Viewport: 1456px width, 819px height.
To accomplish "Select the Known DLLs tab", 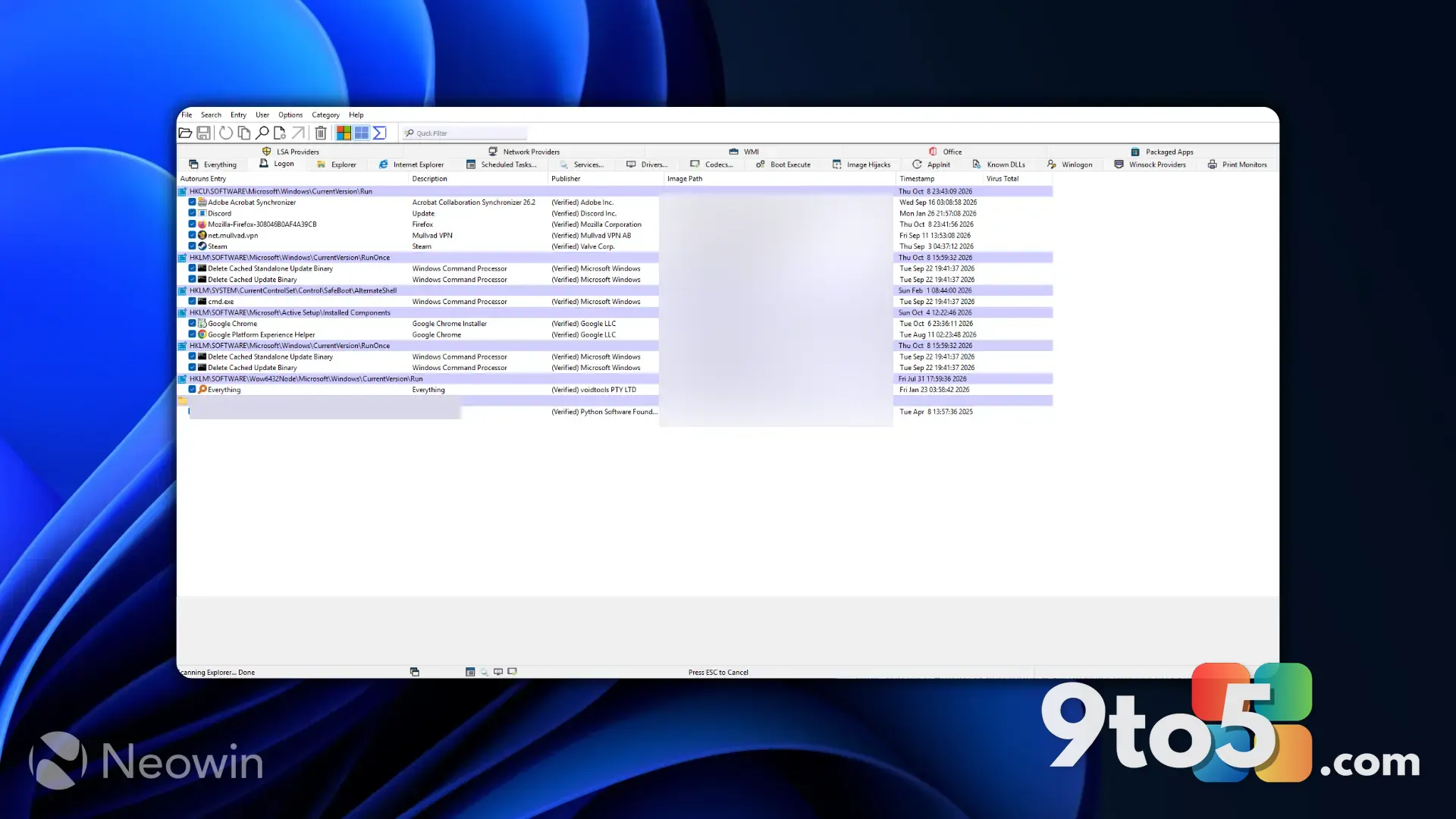I will pyautogui.click(x=999, y=165).
